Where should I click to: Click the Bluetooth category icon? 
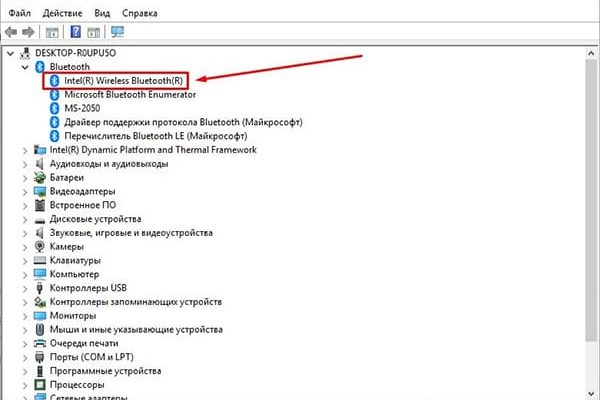point(40,67)
